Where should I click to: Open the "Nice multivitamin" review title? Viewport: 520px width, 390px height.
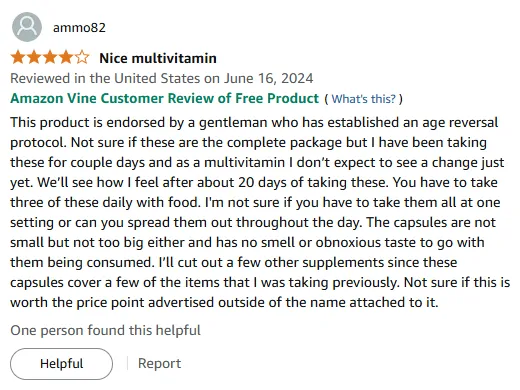tap(158, 58)
